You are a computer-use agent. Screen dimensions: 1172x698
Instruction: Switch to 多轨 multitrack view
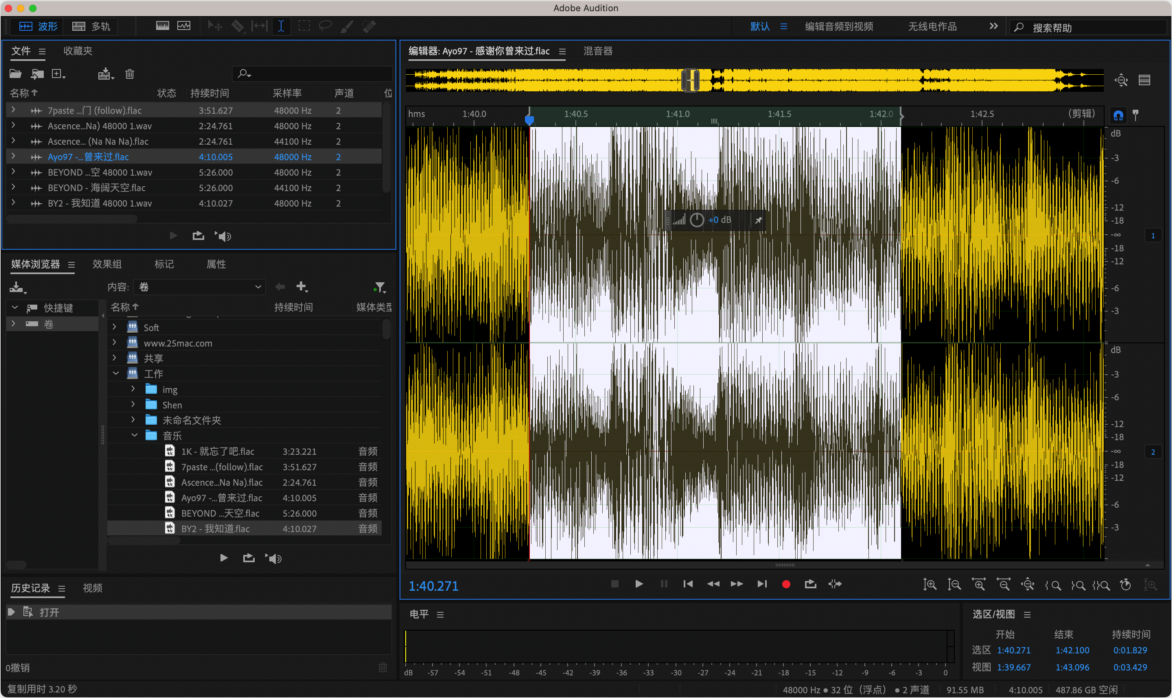point(91,26)
